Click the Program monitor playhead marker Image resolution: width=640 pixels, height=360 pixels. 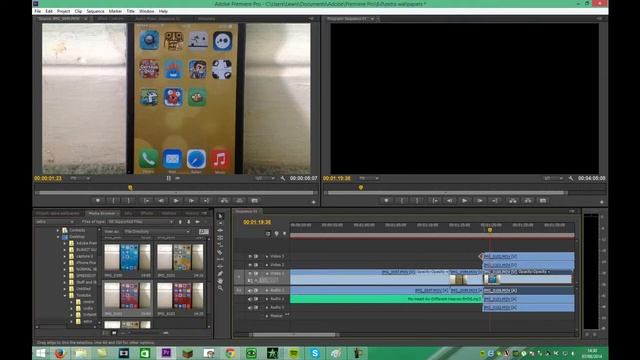click(x=360, y=188)
